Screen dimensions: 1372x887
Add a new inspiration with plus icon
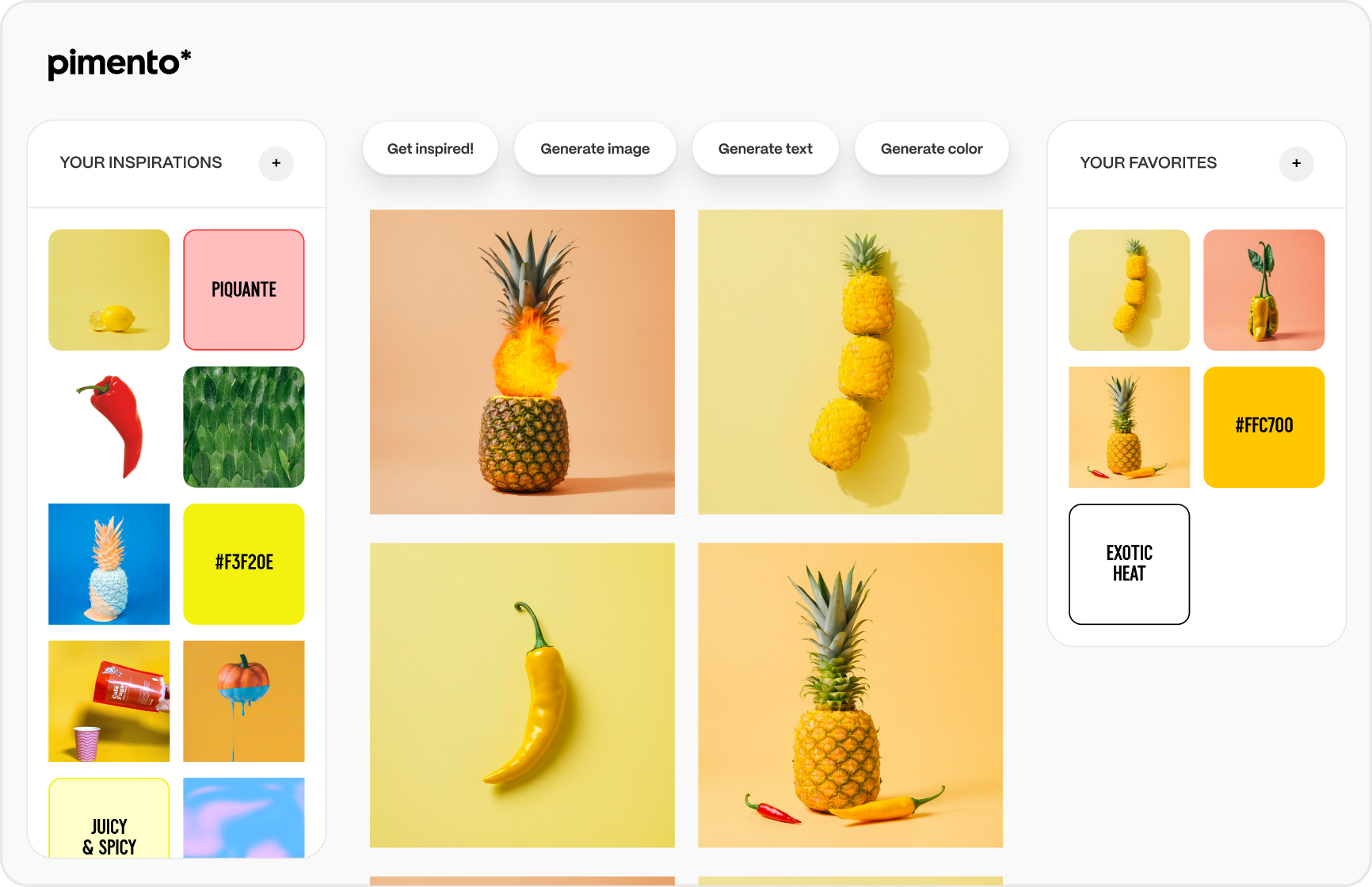(x=276, y=163)
